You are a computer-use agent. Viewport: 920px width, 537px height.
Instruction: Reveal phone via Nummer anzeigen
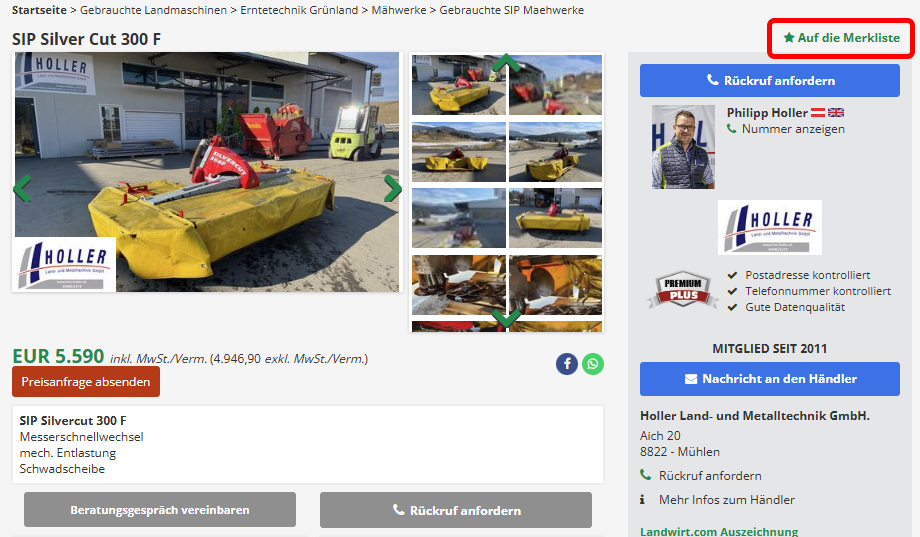click(x=793, y=129)
